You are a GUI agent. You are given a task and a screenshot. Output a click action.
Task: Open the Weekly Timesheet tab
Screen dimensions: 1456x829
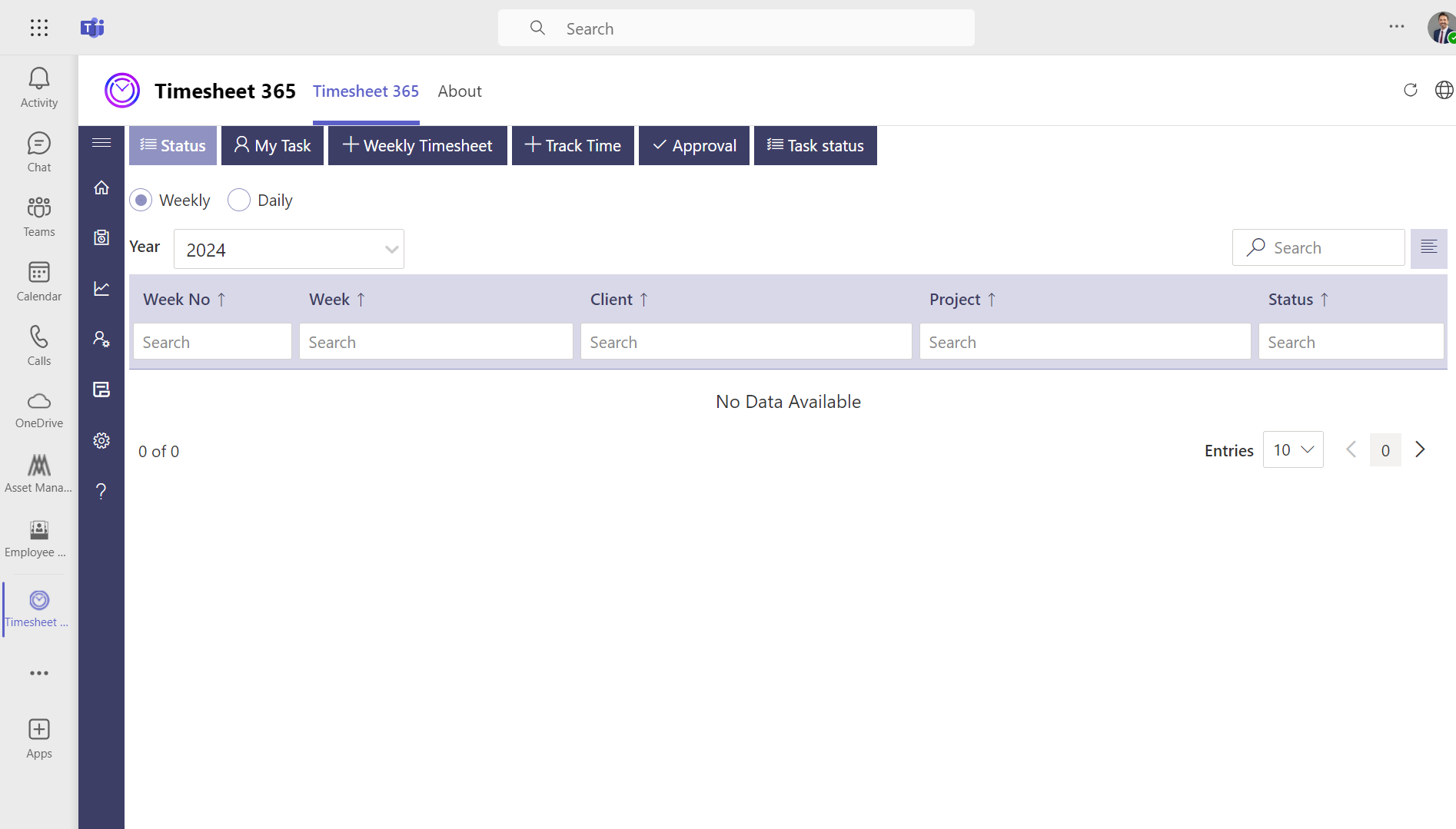click(x=417, y=145)
